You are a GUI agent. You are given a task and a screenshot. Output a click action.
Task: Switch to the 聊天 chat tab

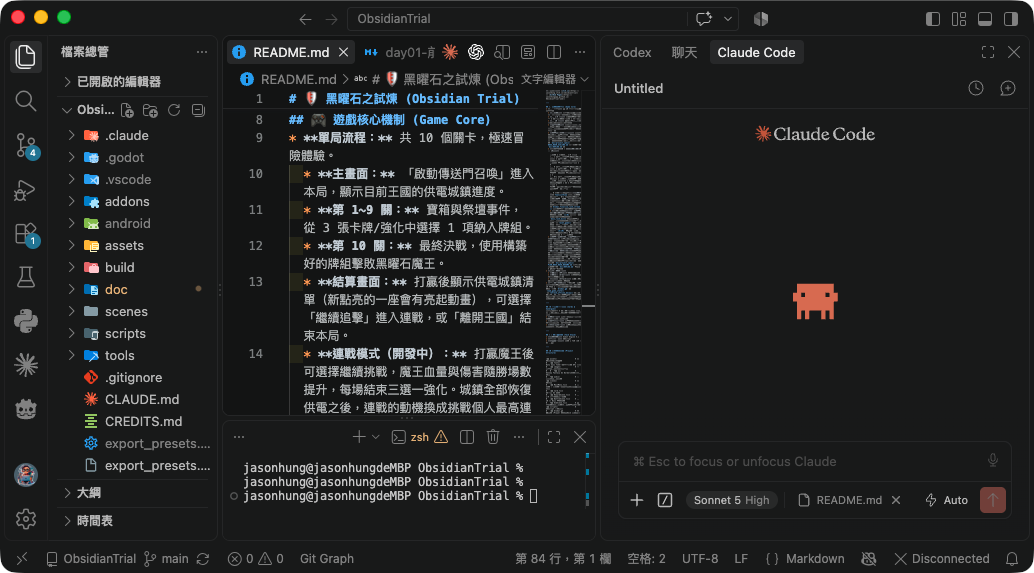coord(684,52)
